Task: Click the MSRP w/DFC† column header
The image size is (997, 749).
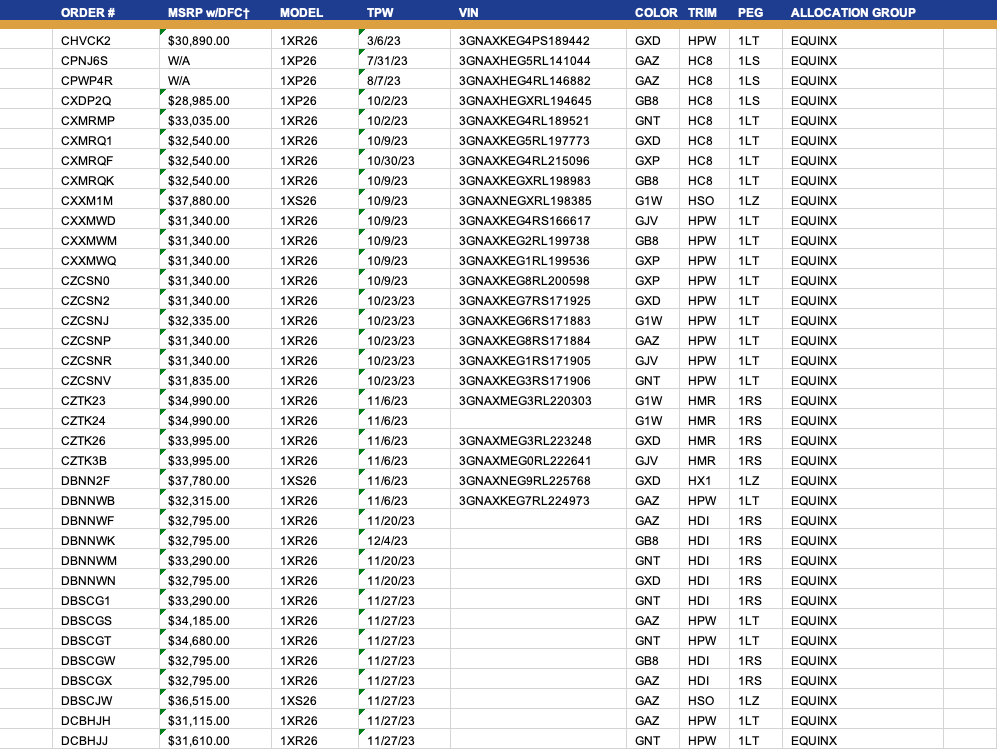Action: pyautogui.click(x=209, y=13)
